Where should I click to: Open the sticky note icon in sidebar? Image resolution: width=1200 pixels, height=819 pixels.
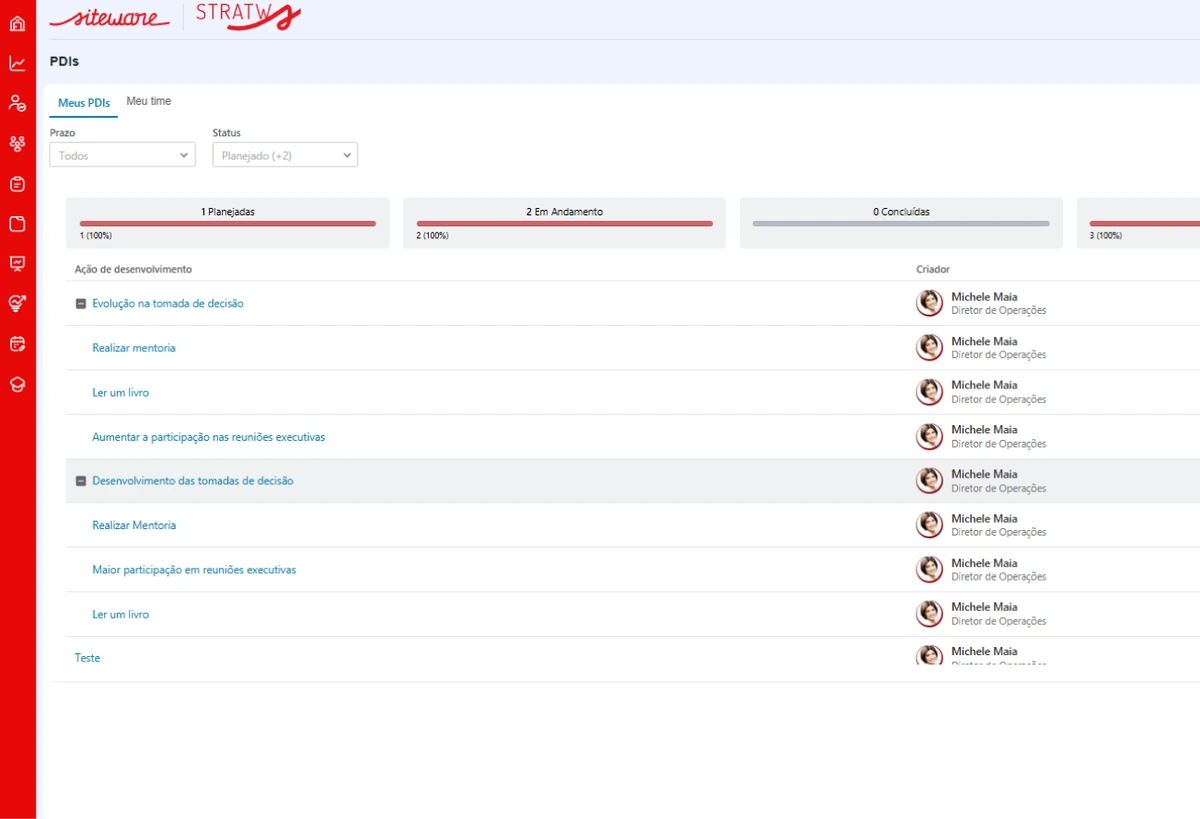point(17,224)
